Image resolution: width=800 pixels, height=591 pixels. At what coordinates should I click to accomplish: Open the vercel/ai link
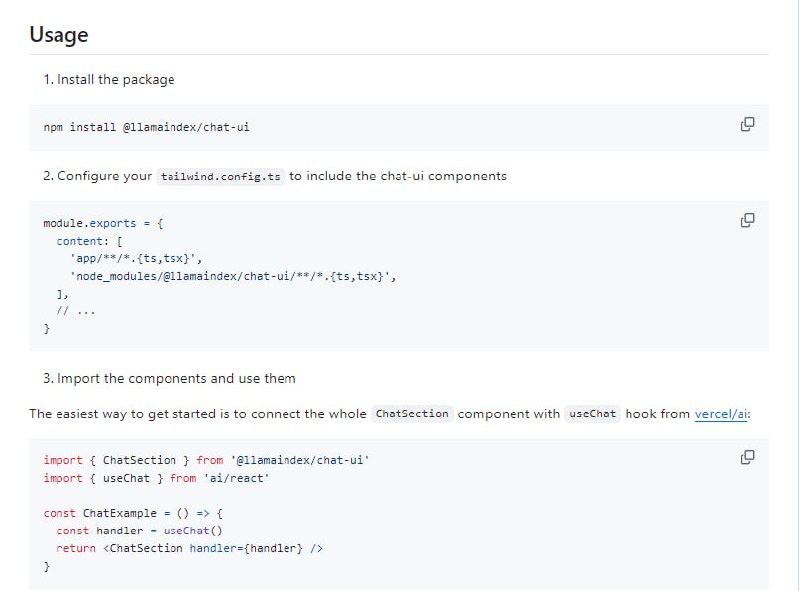pos(721,414)
